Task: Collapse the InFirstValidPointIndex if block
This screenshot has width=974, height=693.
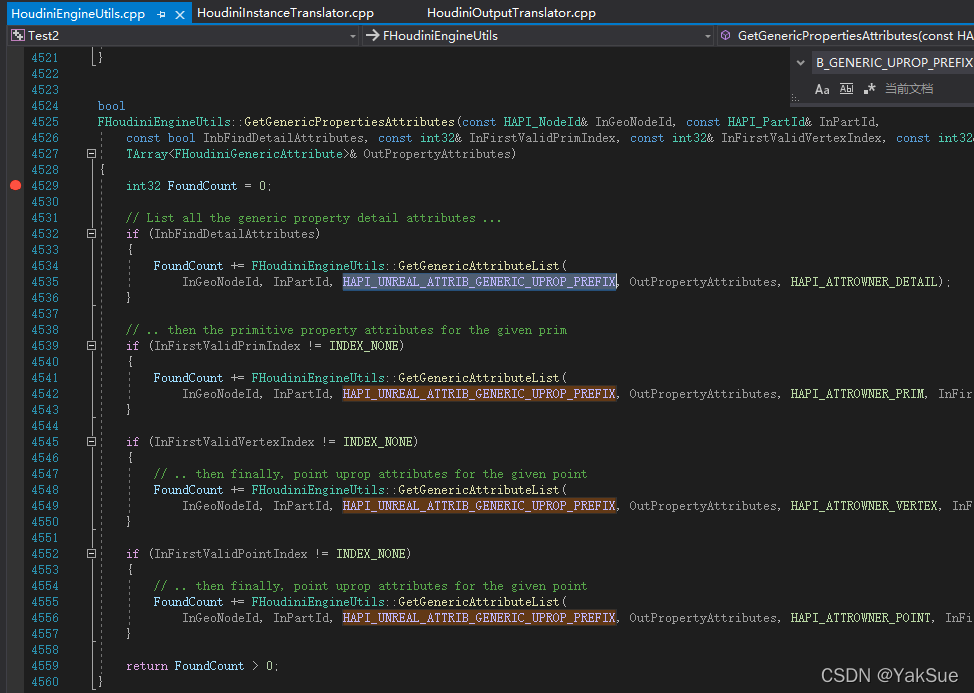Action: click(91, 553)
